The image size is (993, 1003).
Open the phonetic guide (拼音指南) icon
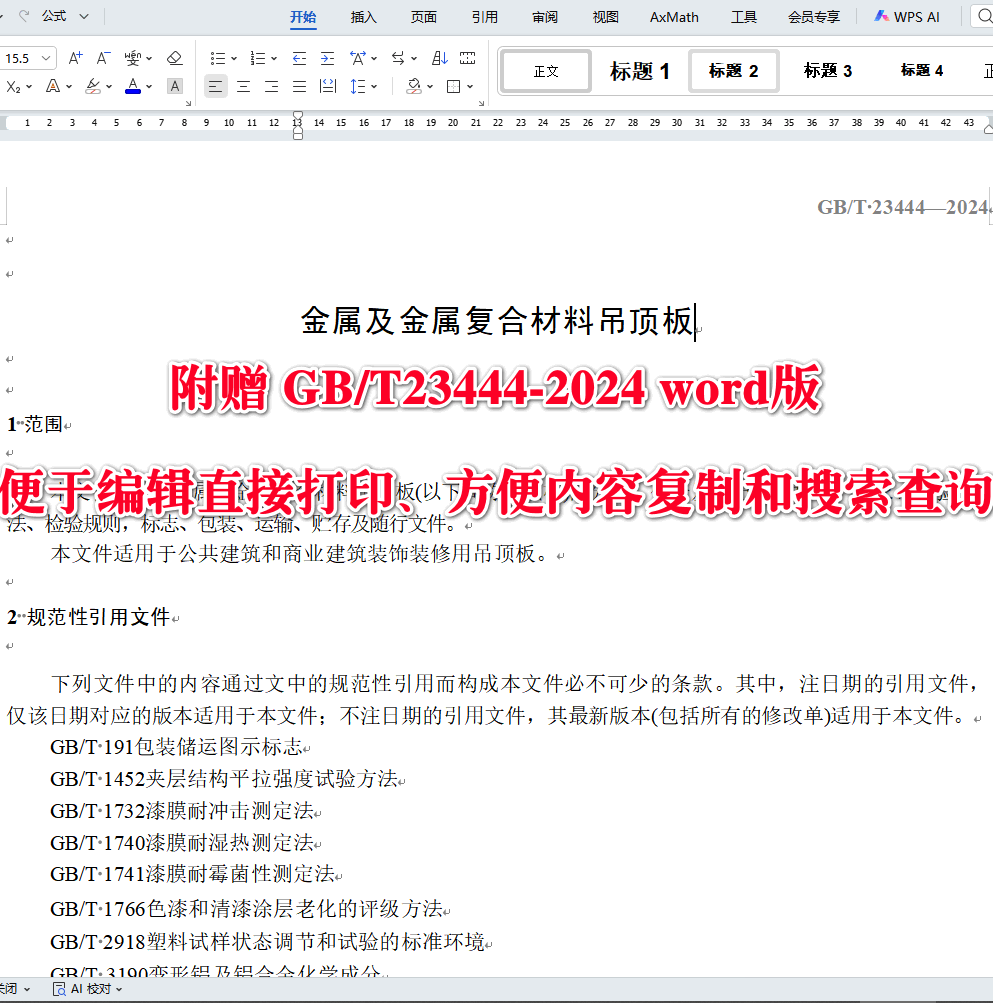(131, 57)
